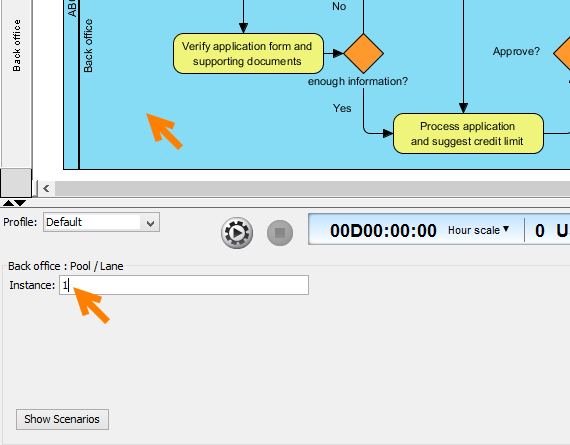The image size is (570, 445).
Task: Start the simulation with the gear play button
Action: (237, 233)
